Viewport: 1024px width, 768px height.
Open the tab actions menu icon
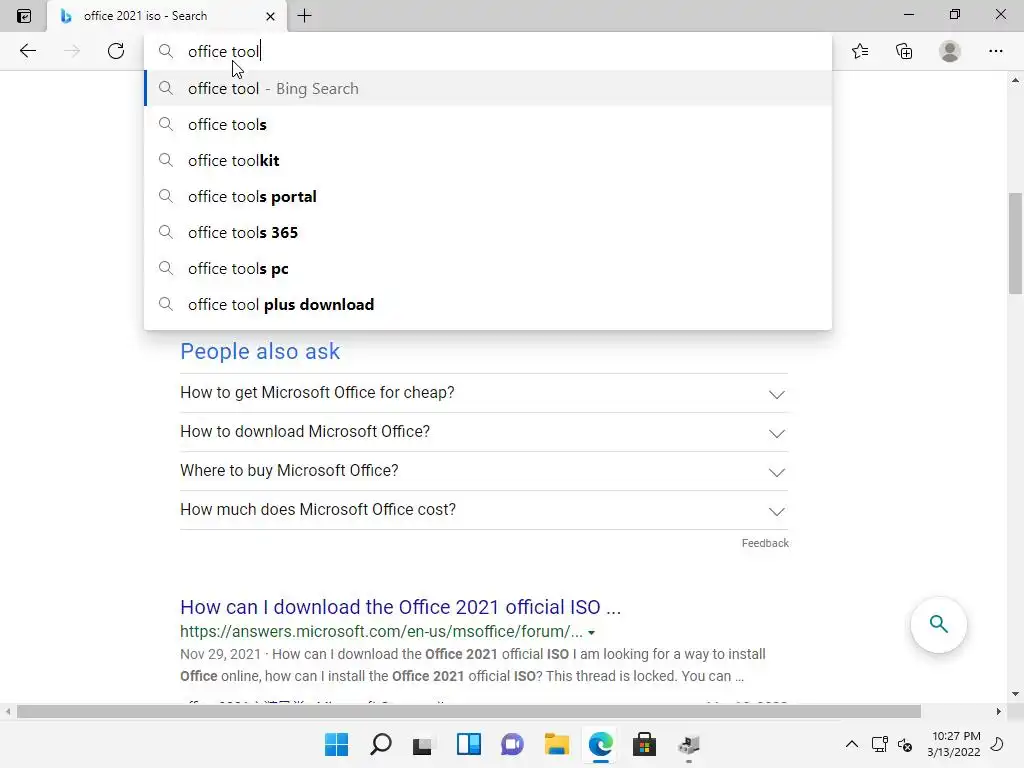click(x=24, y=16)
